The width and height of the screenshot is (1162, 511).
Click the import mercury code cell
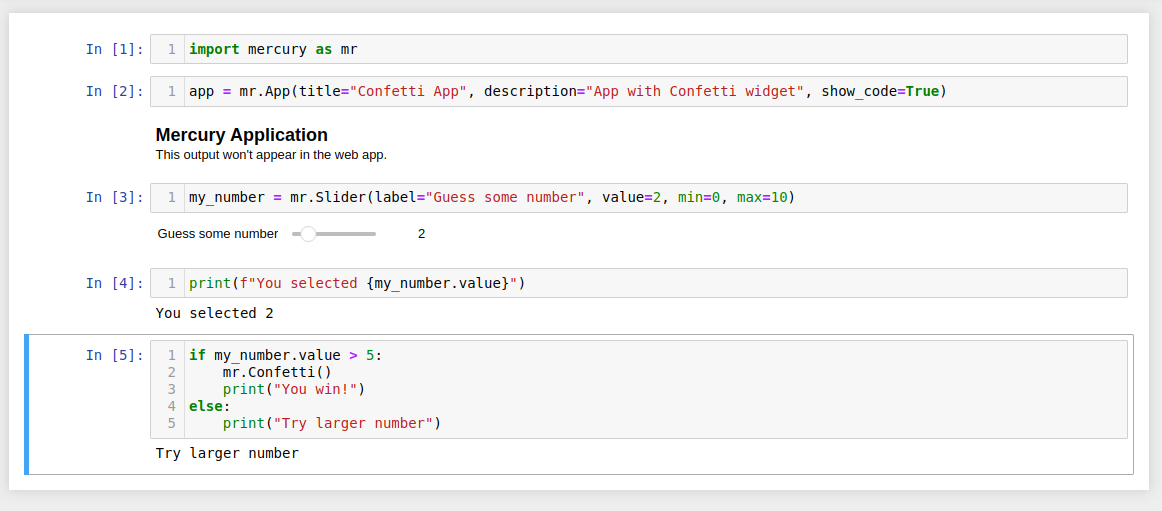[x=638, y=49]
